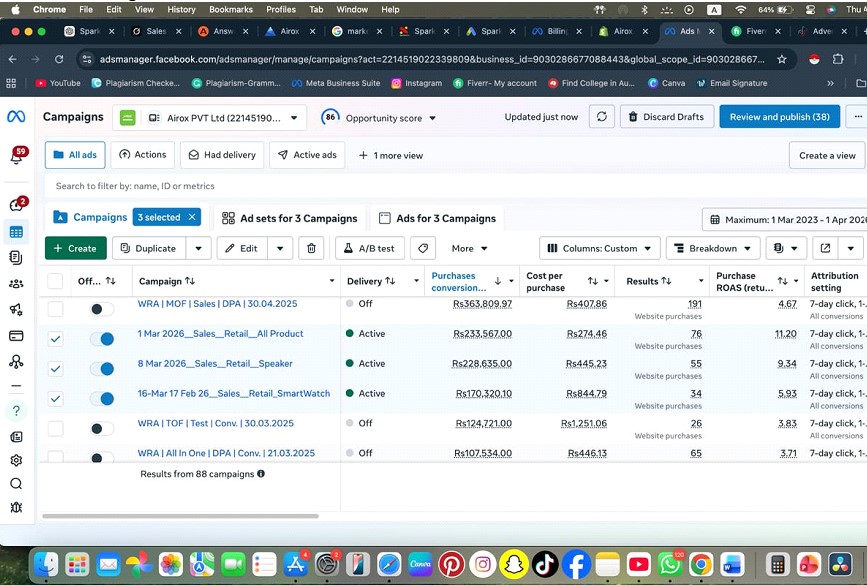Open Snapchat from the dock
The width and height of the screenshot is (867, 585).
514,565
